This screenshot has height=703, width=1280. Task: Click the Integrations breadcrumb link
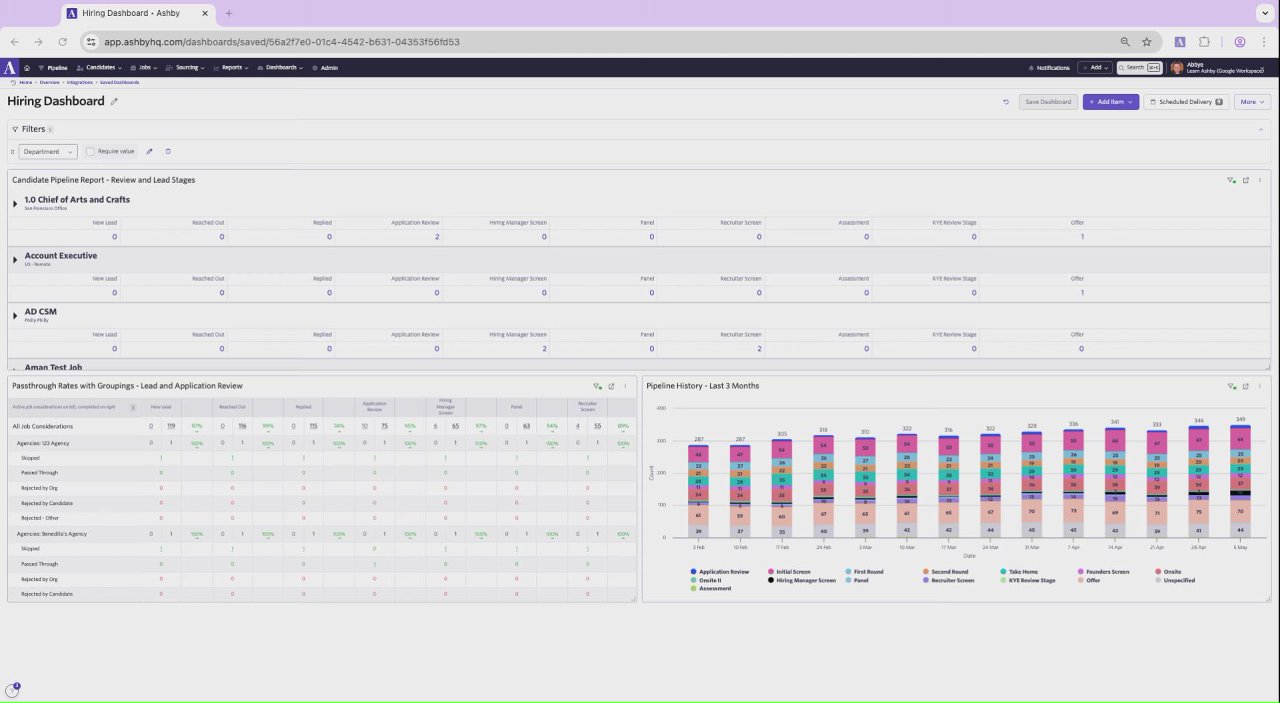click(80, 82)
